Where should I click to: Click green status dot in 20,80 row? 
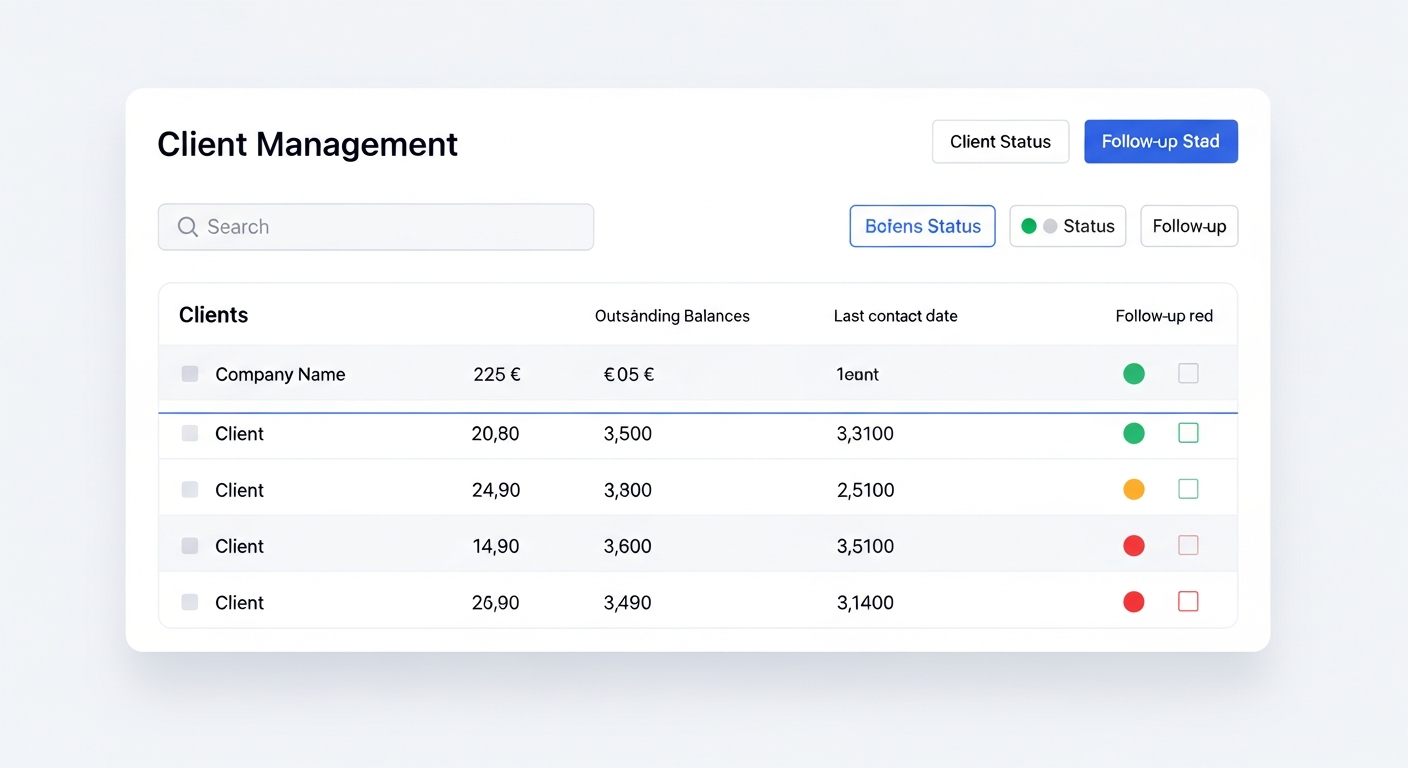click(1134, 433)
